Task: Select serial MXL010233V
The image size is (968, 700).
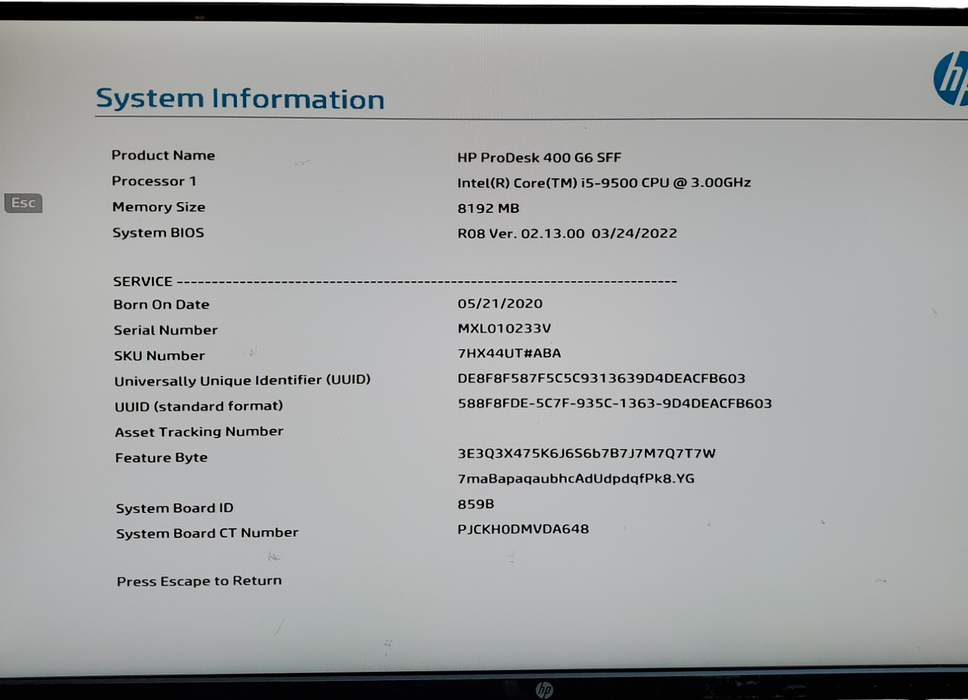Action: [x=504, y=328]
